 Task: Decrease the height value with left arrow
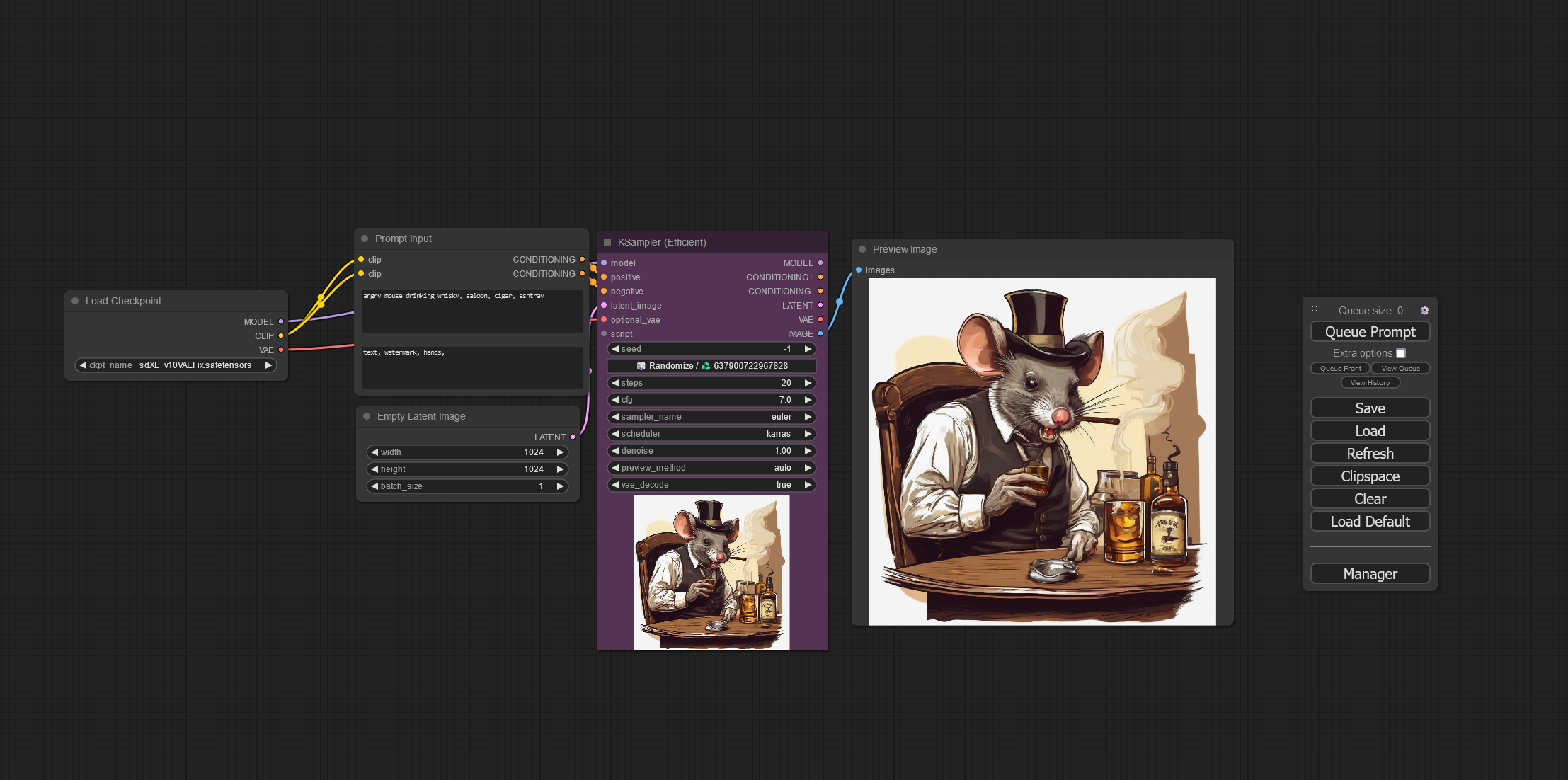[x=374, y=469]
